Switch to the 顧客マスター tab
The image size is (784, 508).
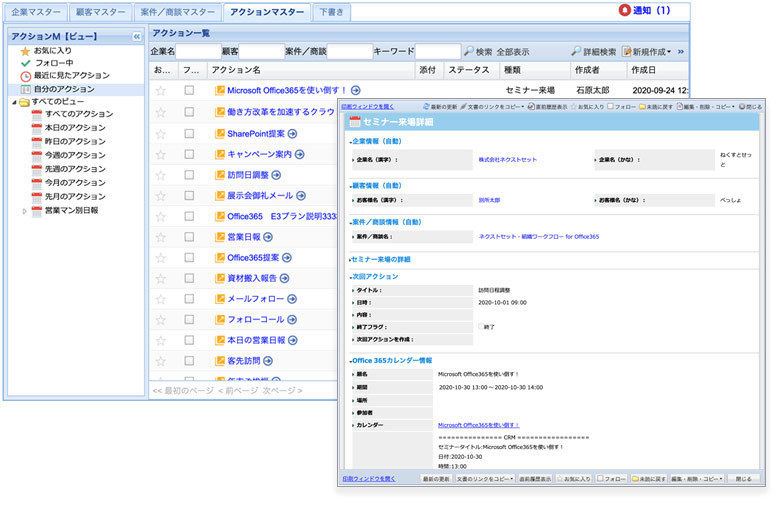(100, 12)
